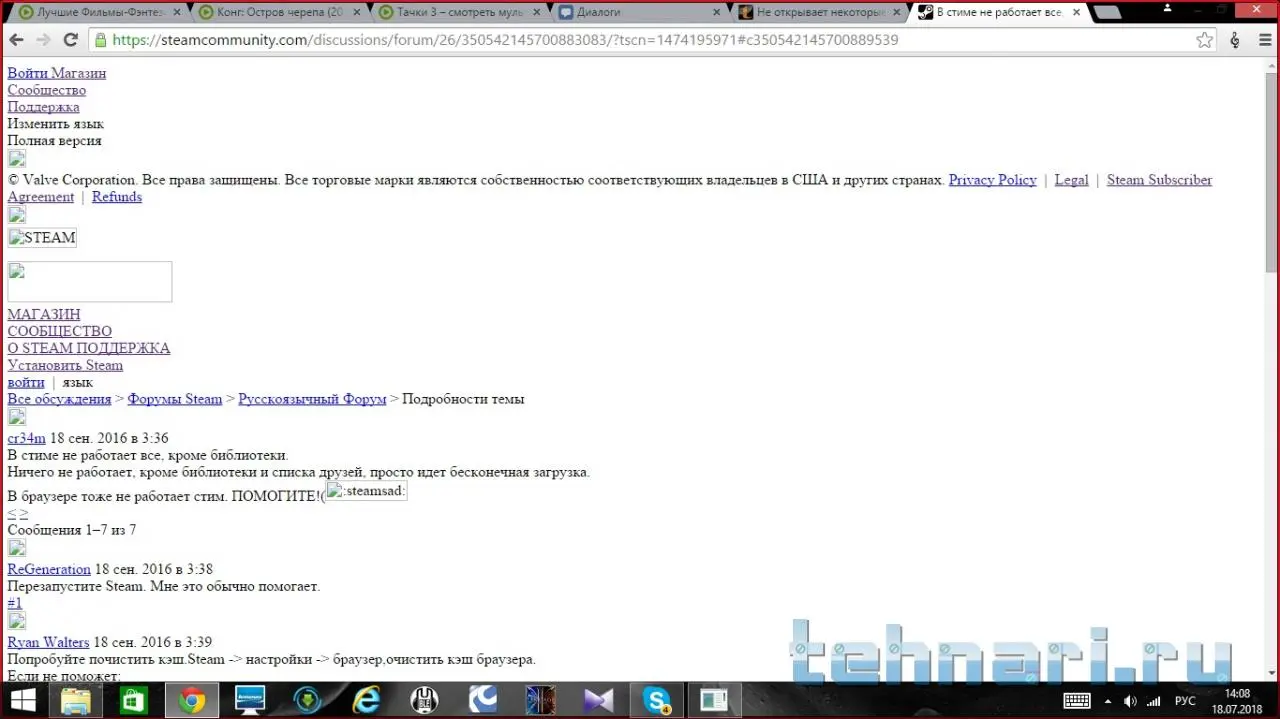Go to 'Все обсуждения' breadcrumb
This screenshot has width=1280, height=719.
click(x=59, y=399)
